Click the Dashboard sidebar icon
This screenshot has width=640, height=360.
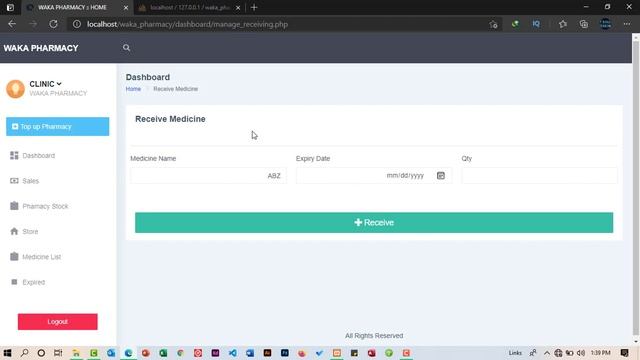click(x=14, y=156)
